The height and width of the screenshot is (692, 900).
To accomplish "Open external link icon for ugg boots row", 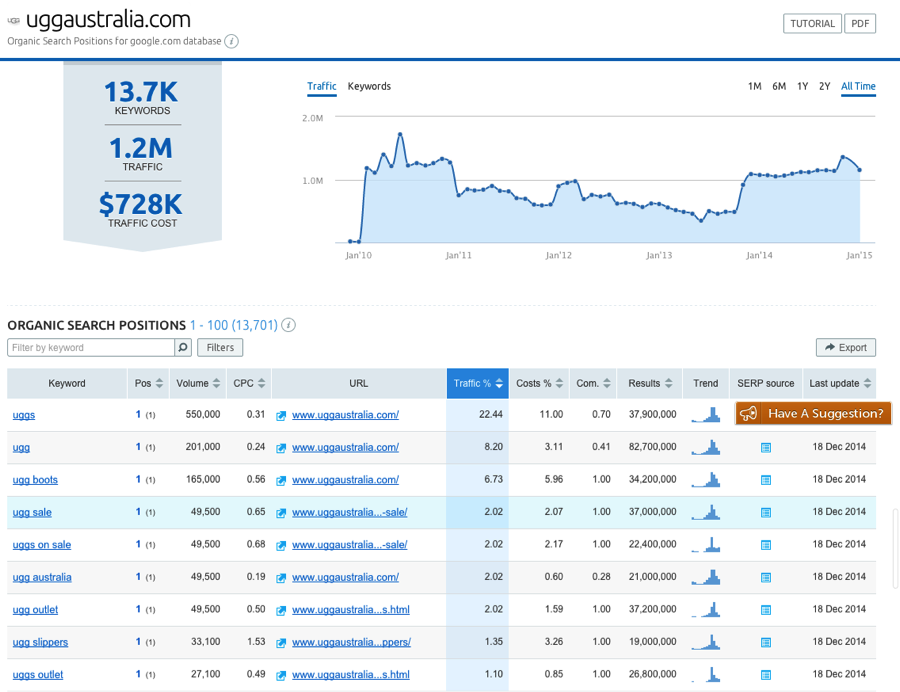I will pyautogui.click(x=281, y=480).
